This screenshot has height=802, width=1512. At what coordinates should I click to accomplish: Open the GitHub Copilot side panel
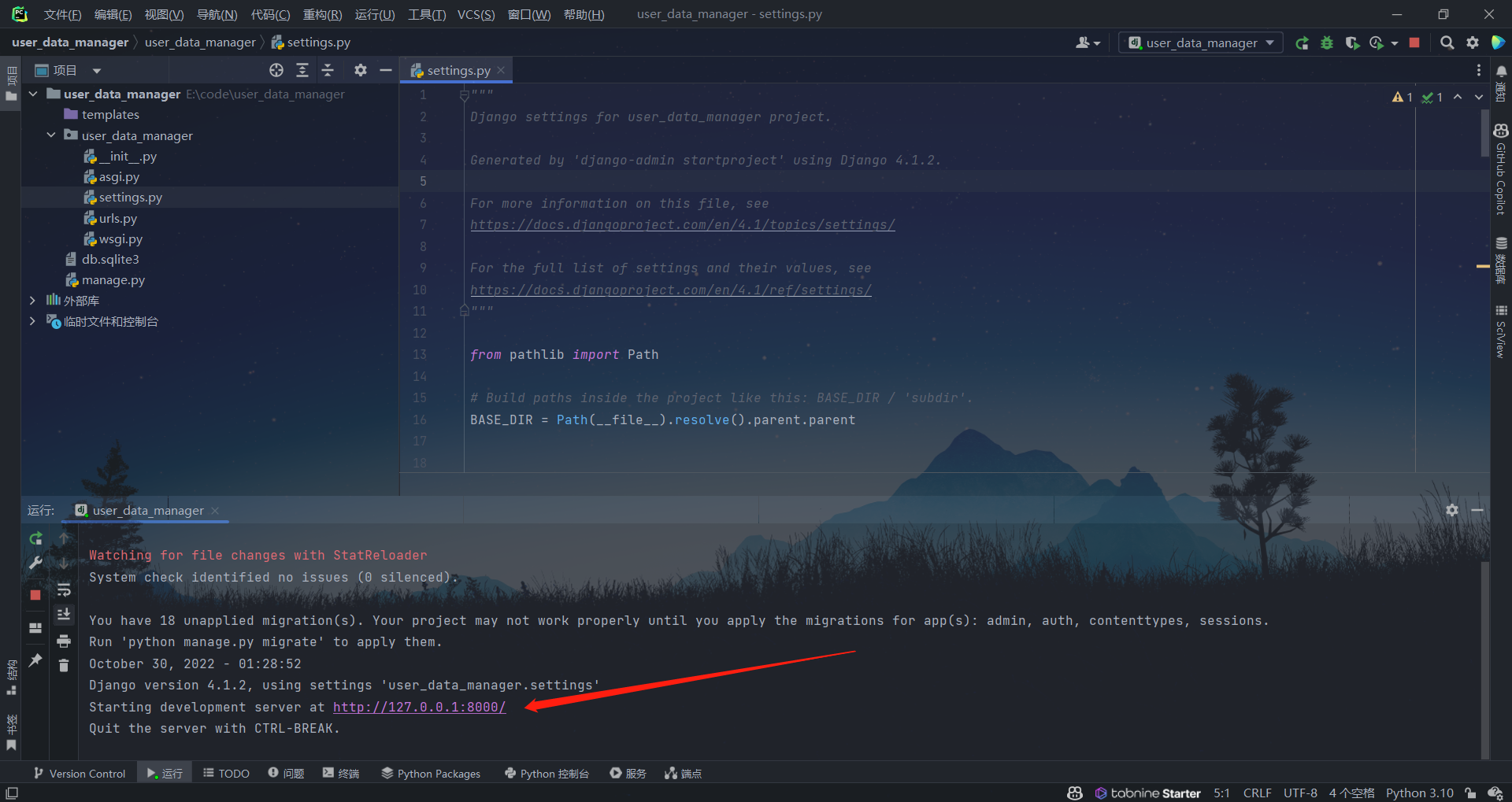[x=1501, y=169]
